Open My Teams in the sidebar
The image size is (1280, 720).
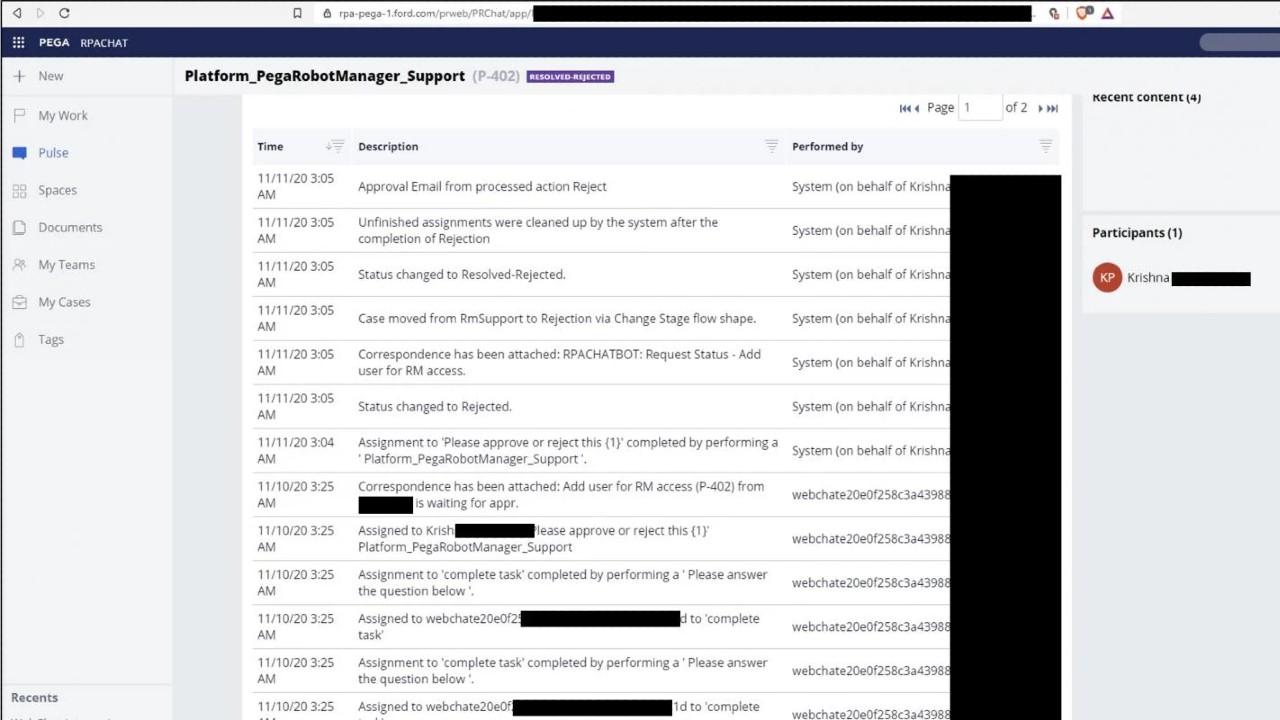pyautogui.click(x=67, y=265)
